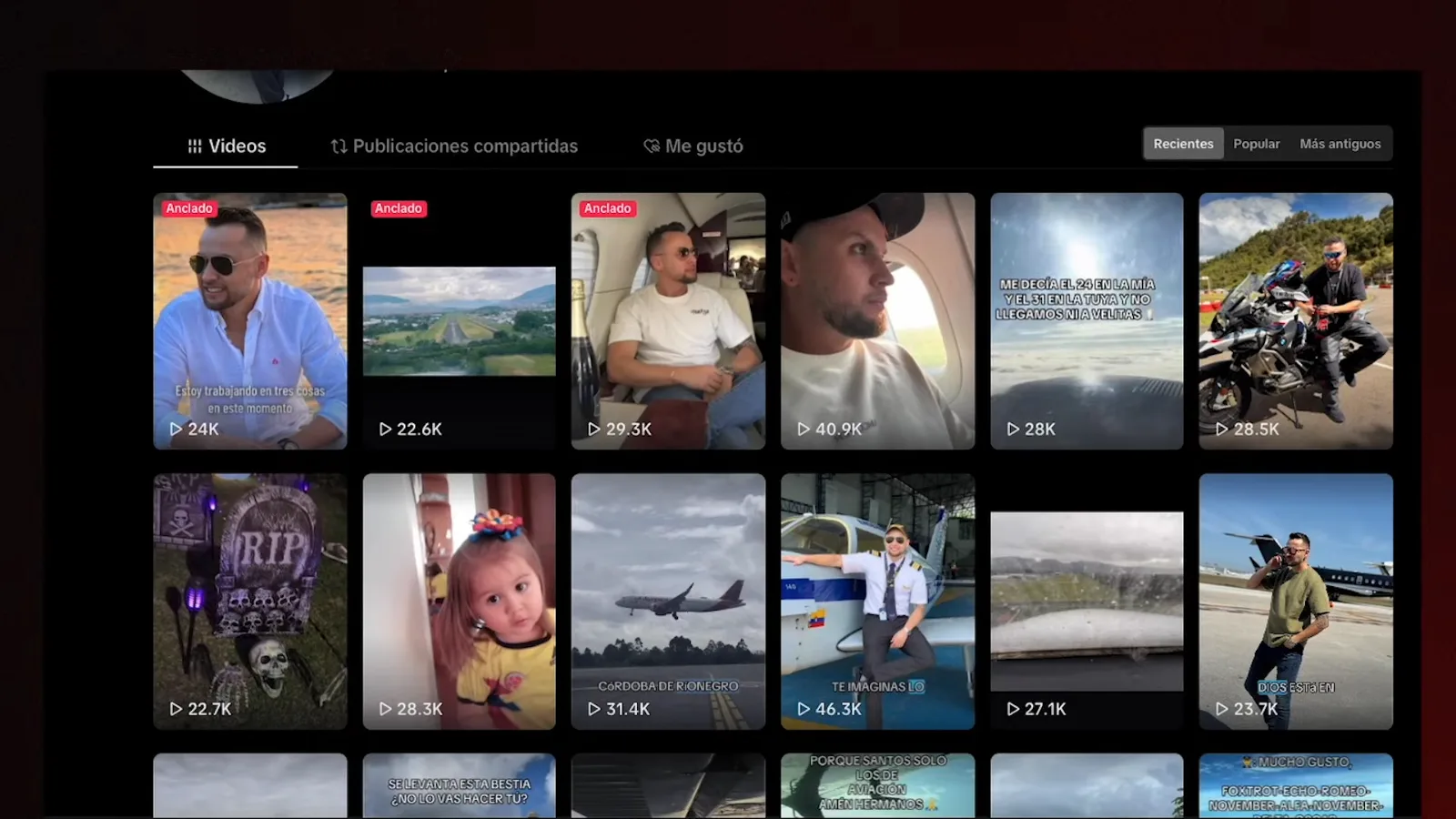Viewport: 1456px width, 819px height.
Task: Click the heart icon beside Me gustó
Action: click(652, 147)
